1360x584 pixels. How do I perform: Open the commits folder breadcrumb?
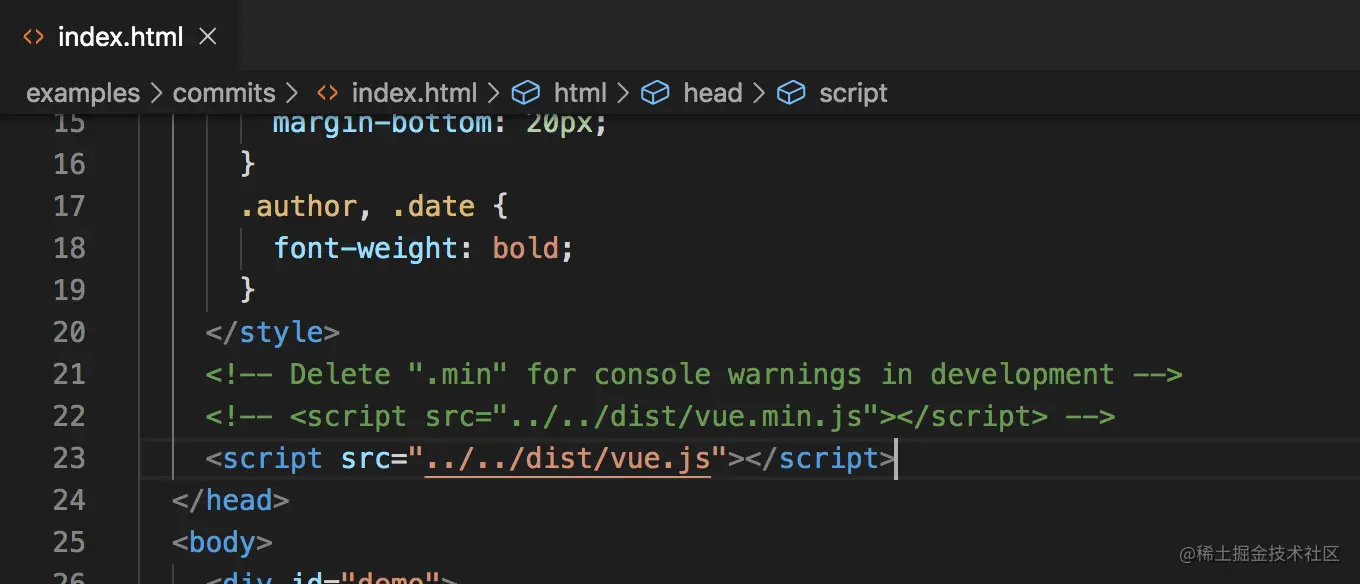pyautogui.click(x=224, y=93)
